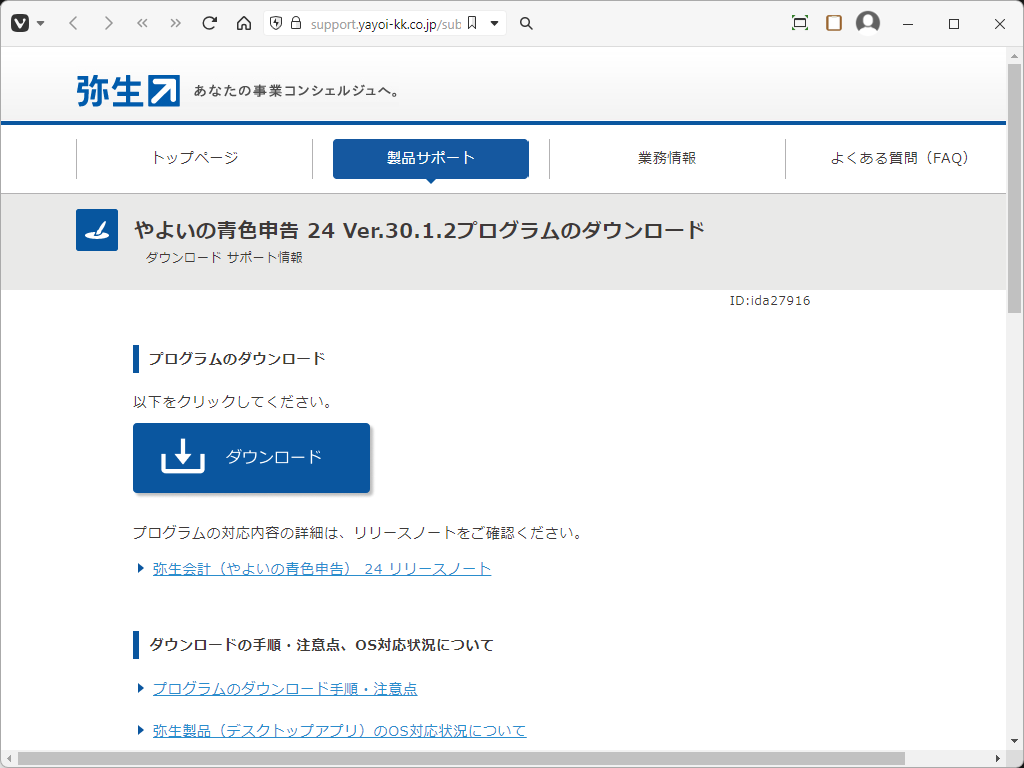The height and width of the screenshot is (768, 1024).
Task: Toggle the browser side panel
Action: [x=833, y=24]
